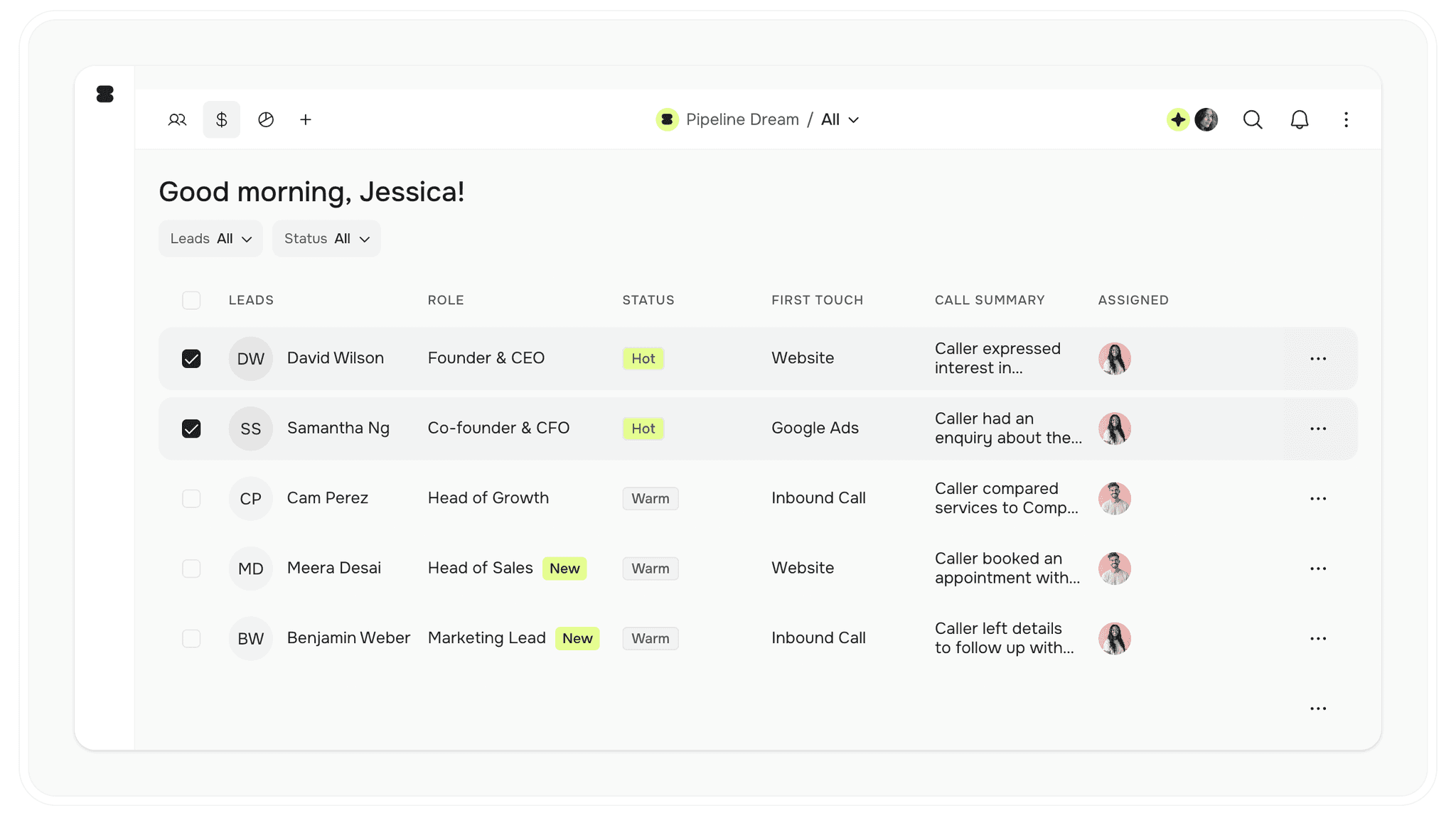Image resolution: width=1456 pixels, height=813 pixels.
Task: Select the dollar sign deals icon
Action: pyautogui.click(x=222, y=119)
